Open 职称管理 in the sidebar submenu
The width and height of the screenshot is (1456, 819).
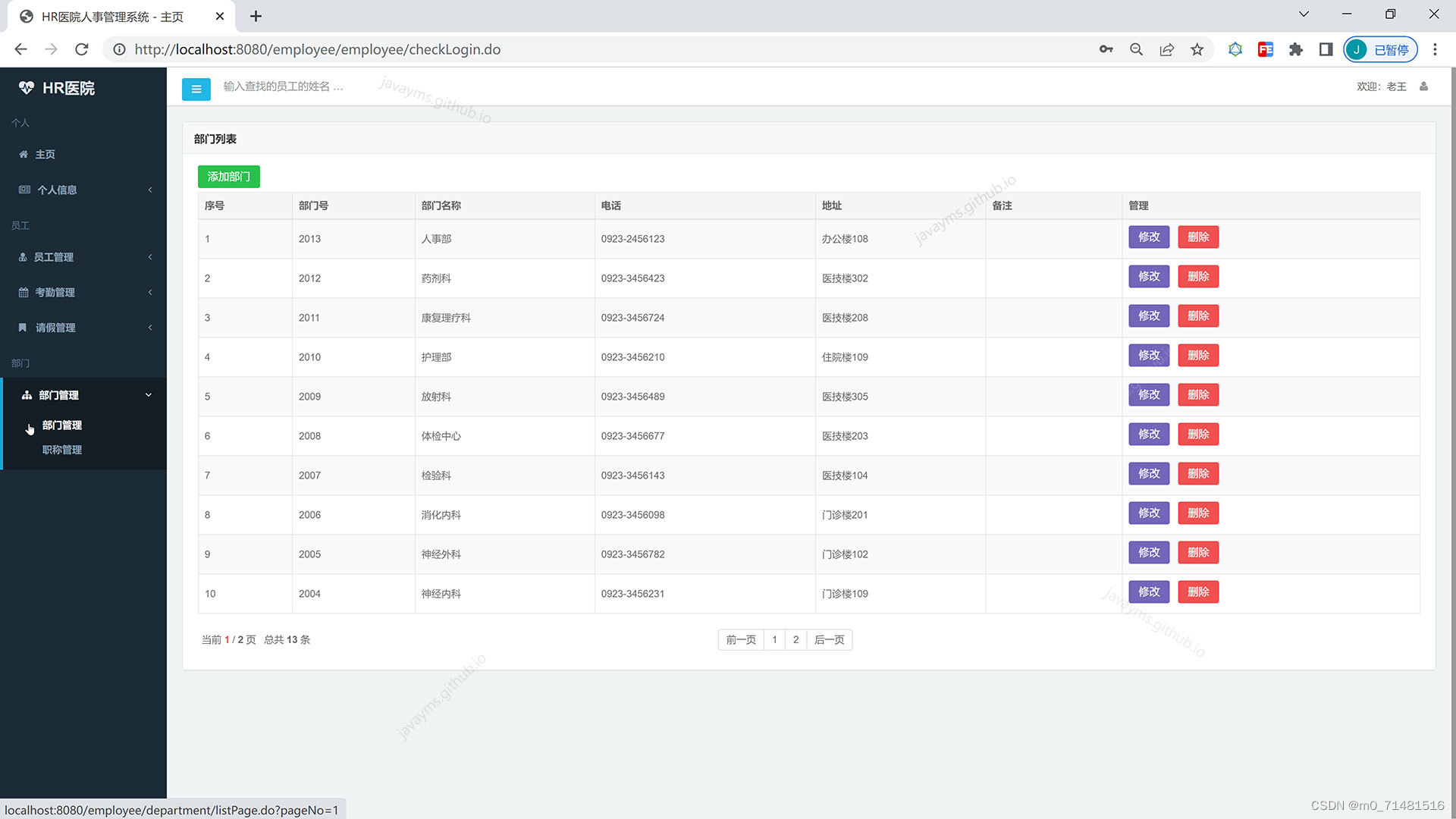63,449
